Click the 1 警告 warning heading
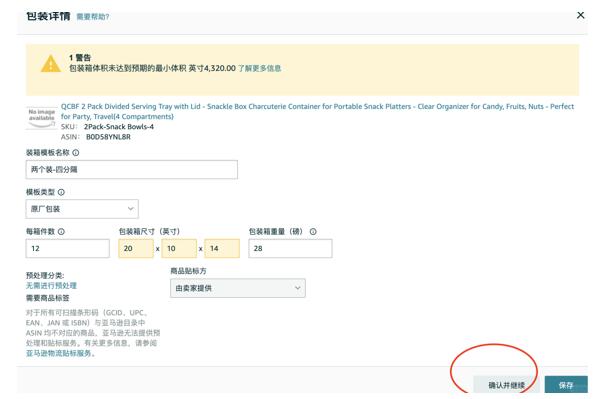Image resolution: width=595 pixels, height=399 pixels. pos(80,58)
